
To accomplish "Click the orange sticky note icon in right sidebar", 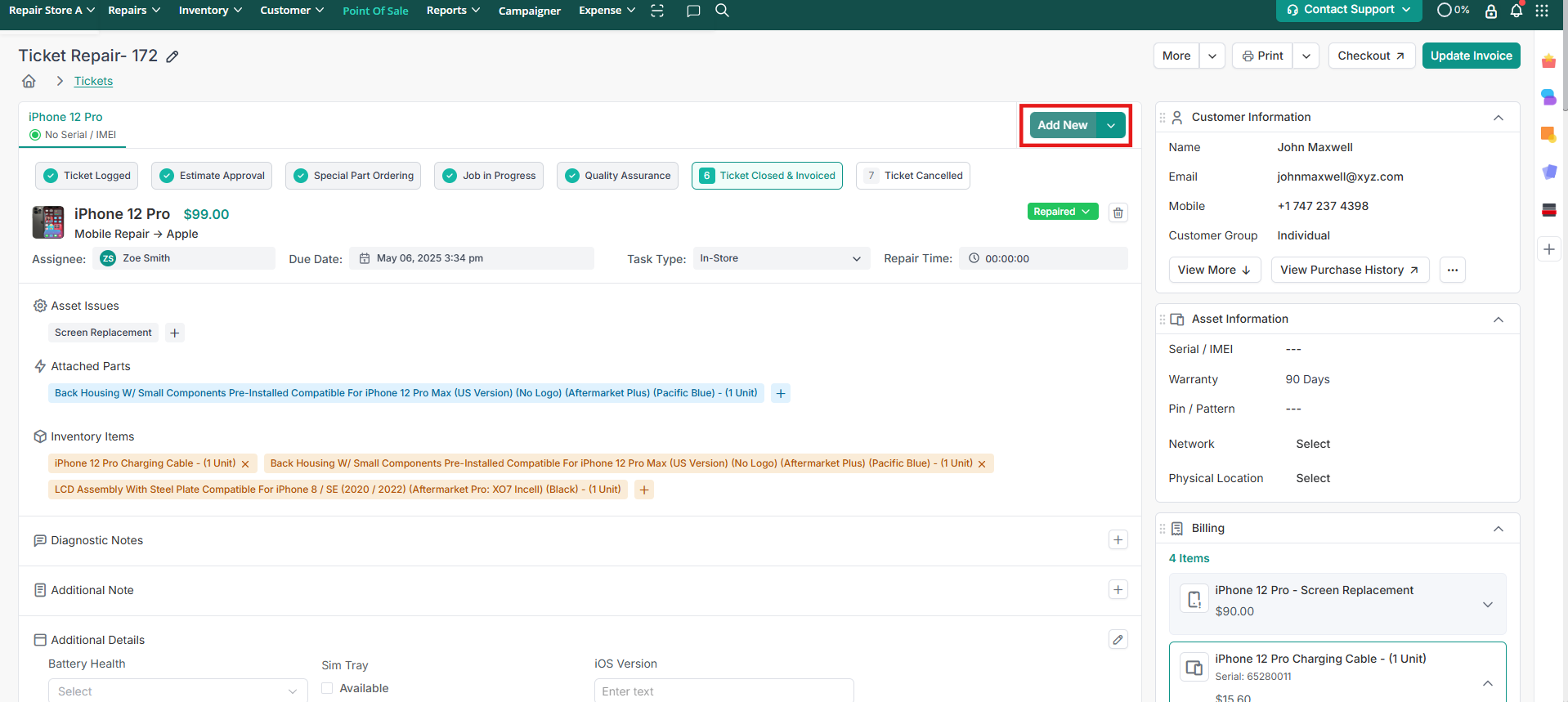I will pyautogui.click(x=1549, y=135).
